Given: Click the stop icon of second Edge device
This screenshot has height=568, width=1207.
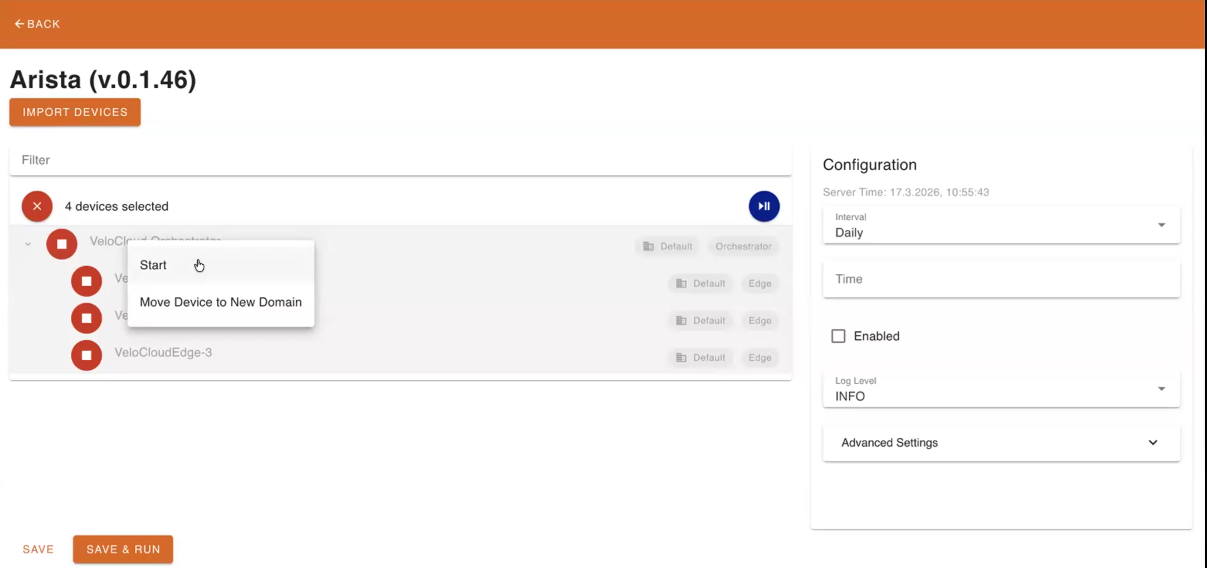Looking at the screenshot, I should coord(87,318).
